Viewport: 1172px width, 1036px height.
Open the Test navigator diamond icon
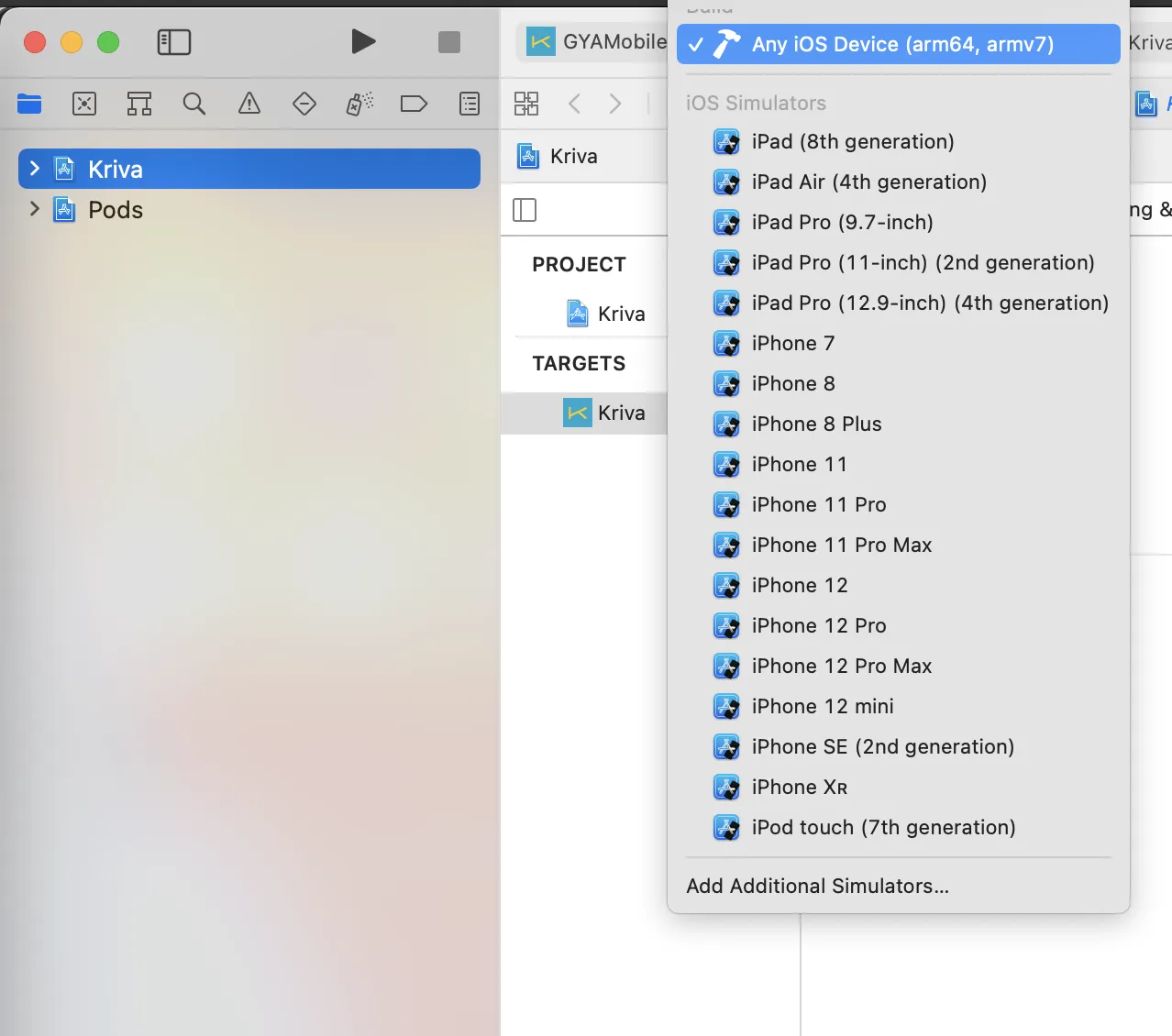pyautogui.click(x=304, y=104)
